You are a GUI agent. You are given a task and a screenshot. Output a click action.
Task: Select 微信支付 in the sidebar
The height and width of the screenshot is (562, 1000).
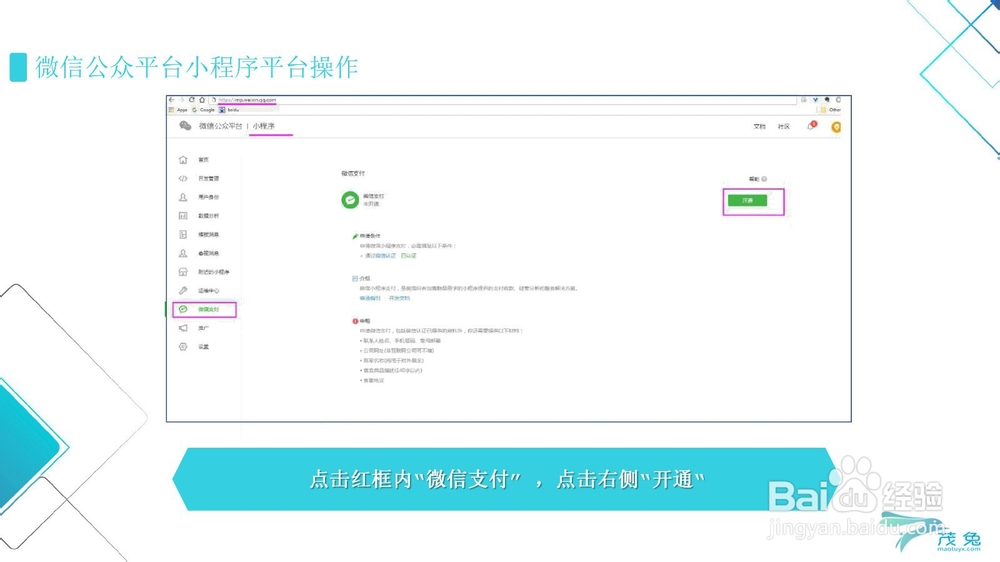pyautogui.click(x=204, y=309)
